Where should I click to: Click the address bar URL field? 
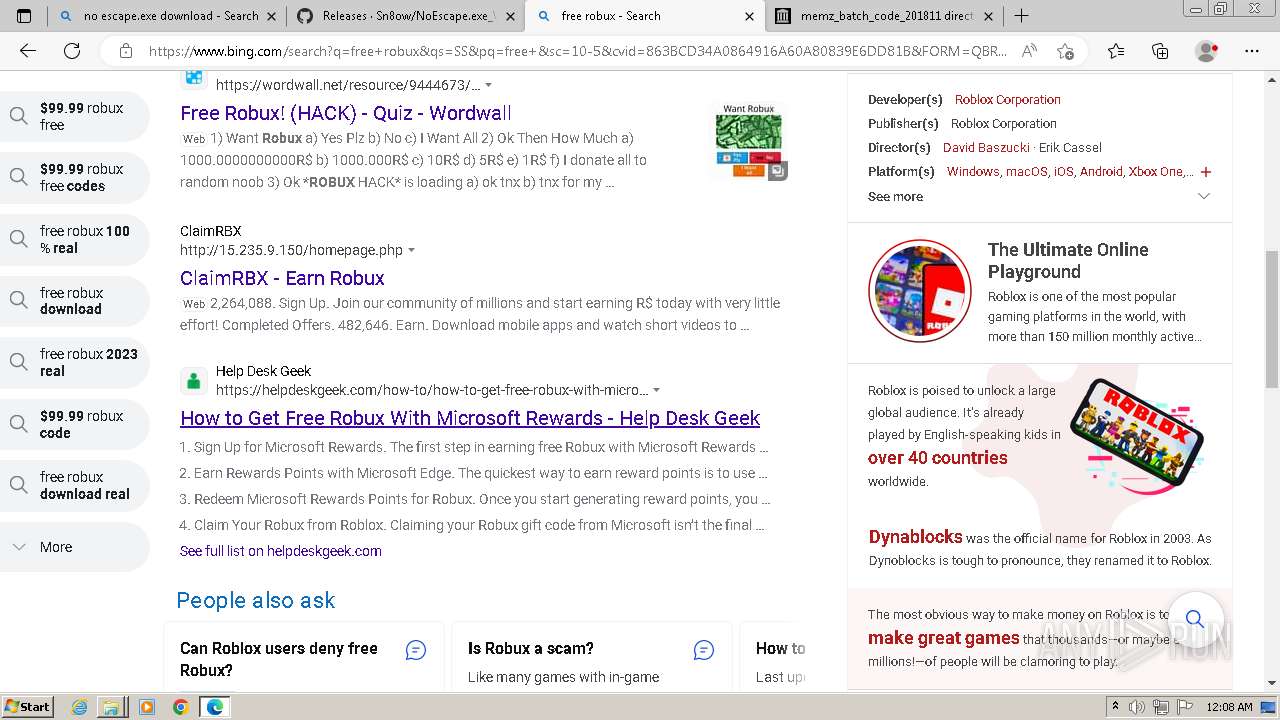pos(578,51)
